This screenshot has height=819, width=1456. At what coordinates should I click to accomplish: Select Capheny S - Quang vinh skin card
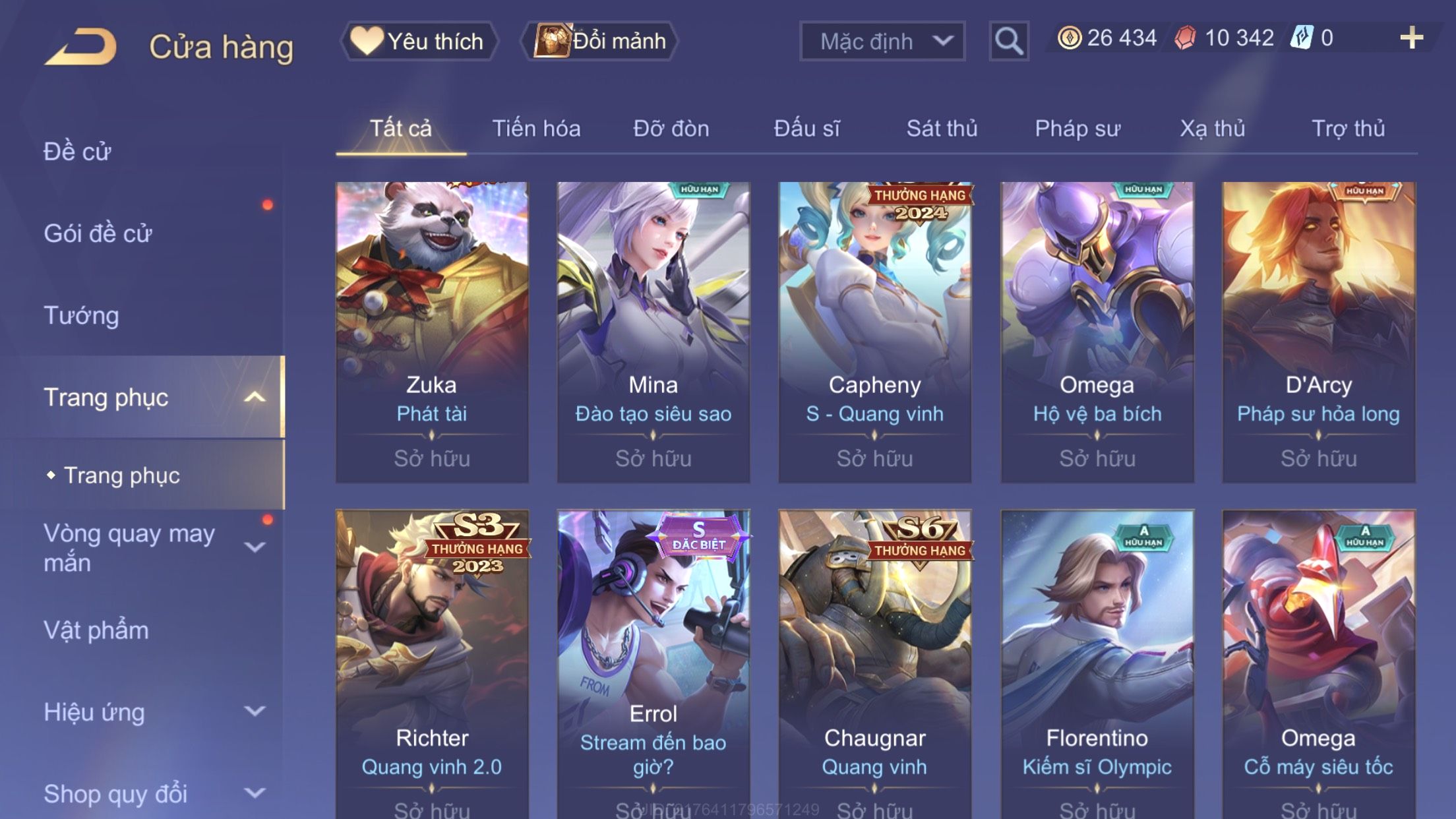click(874, 332)
